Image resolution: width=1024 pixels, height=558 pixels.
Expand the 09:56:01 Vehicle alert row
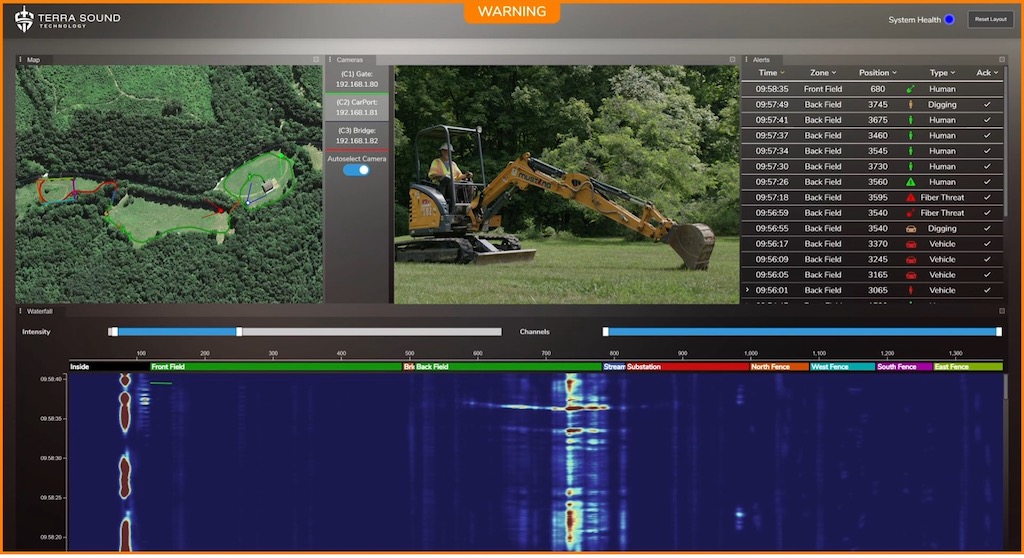[748, 290]
